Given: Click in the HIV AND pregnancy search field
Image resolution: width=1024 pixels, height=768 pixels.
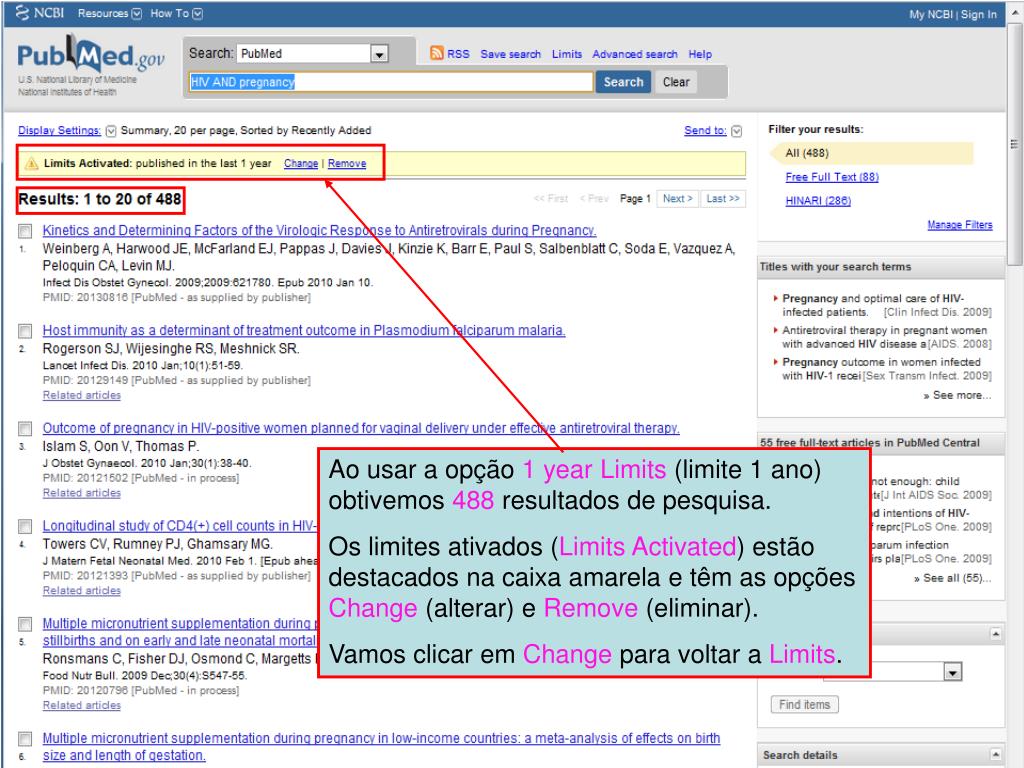Looking at the screenshot, I should point(391,82).
